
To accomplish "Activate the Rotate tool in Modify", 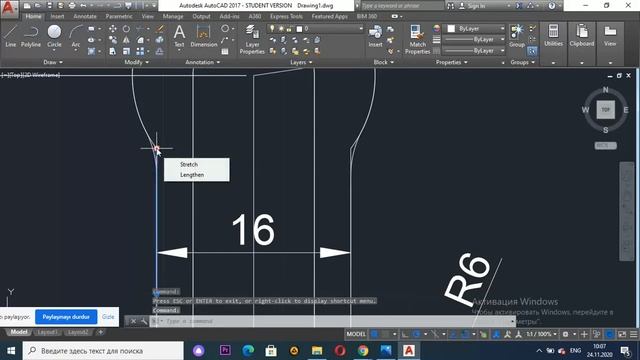I will coord(126,29).
